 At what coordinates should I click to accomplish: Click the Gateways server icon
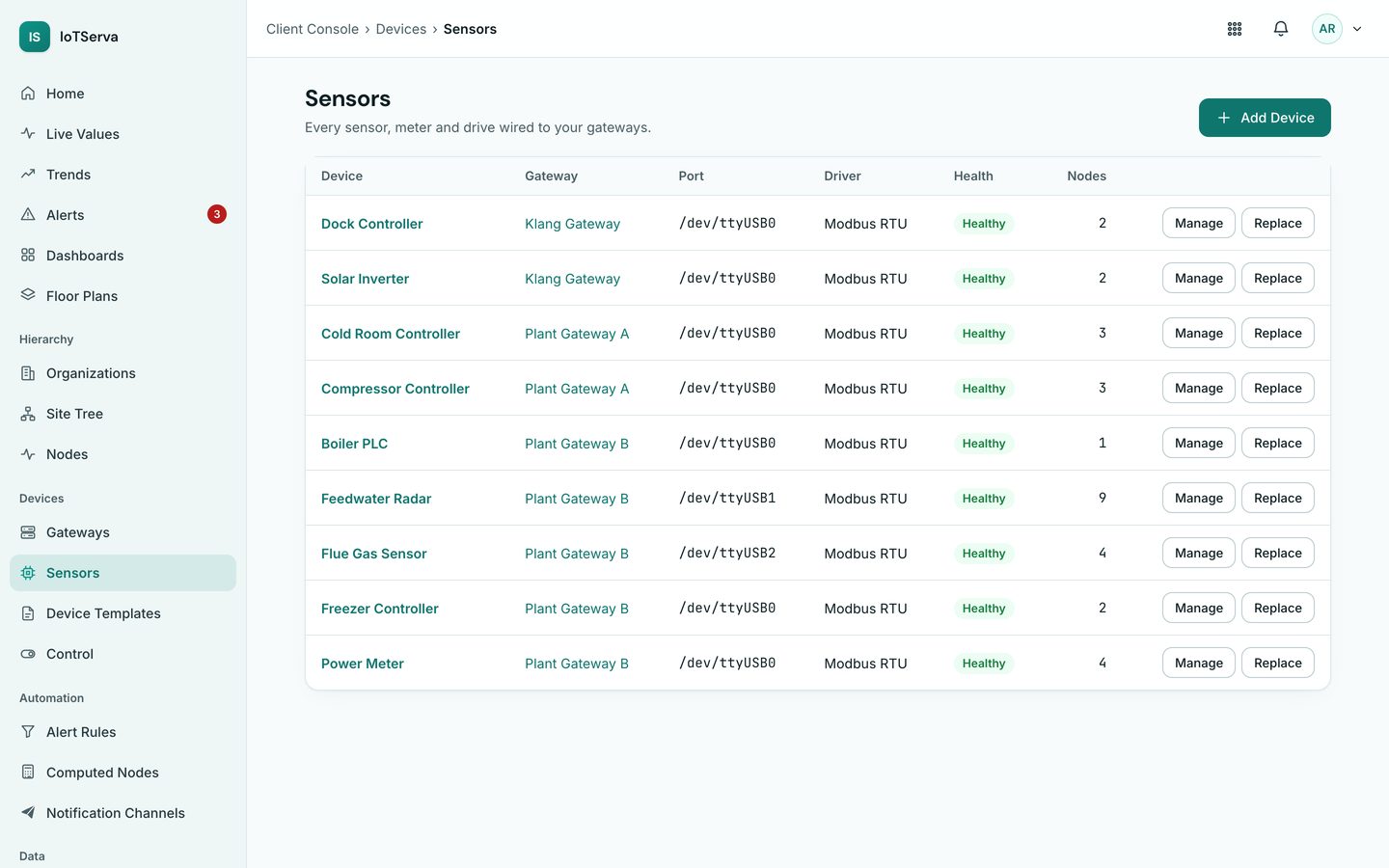tap(28, 532)
